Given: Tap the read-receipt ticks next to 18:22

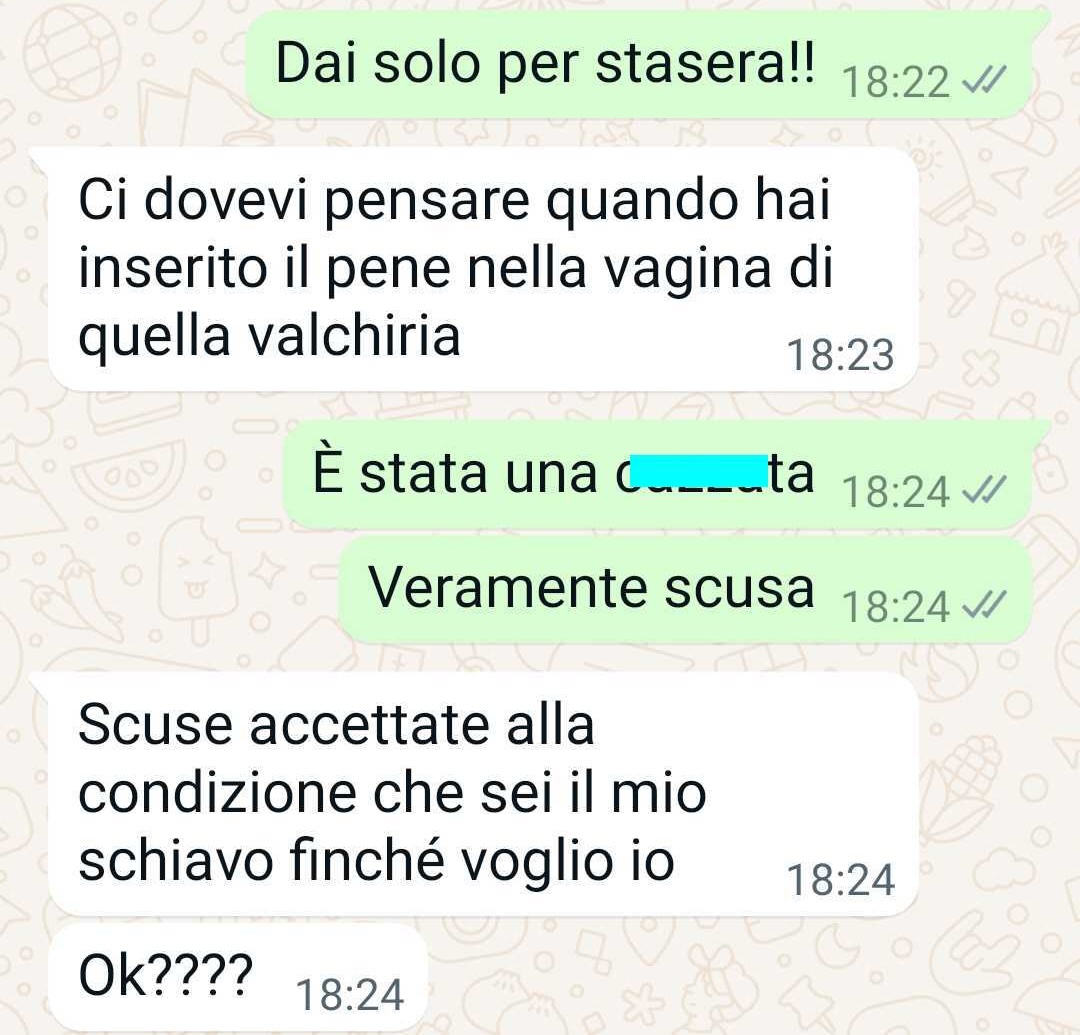Looking at the screenshot, I should [986, 82].
